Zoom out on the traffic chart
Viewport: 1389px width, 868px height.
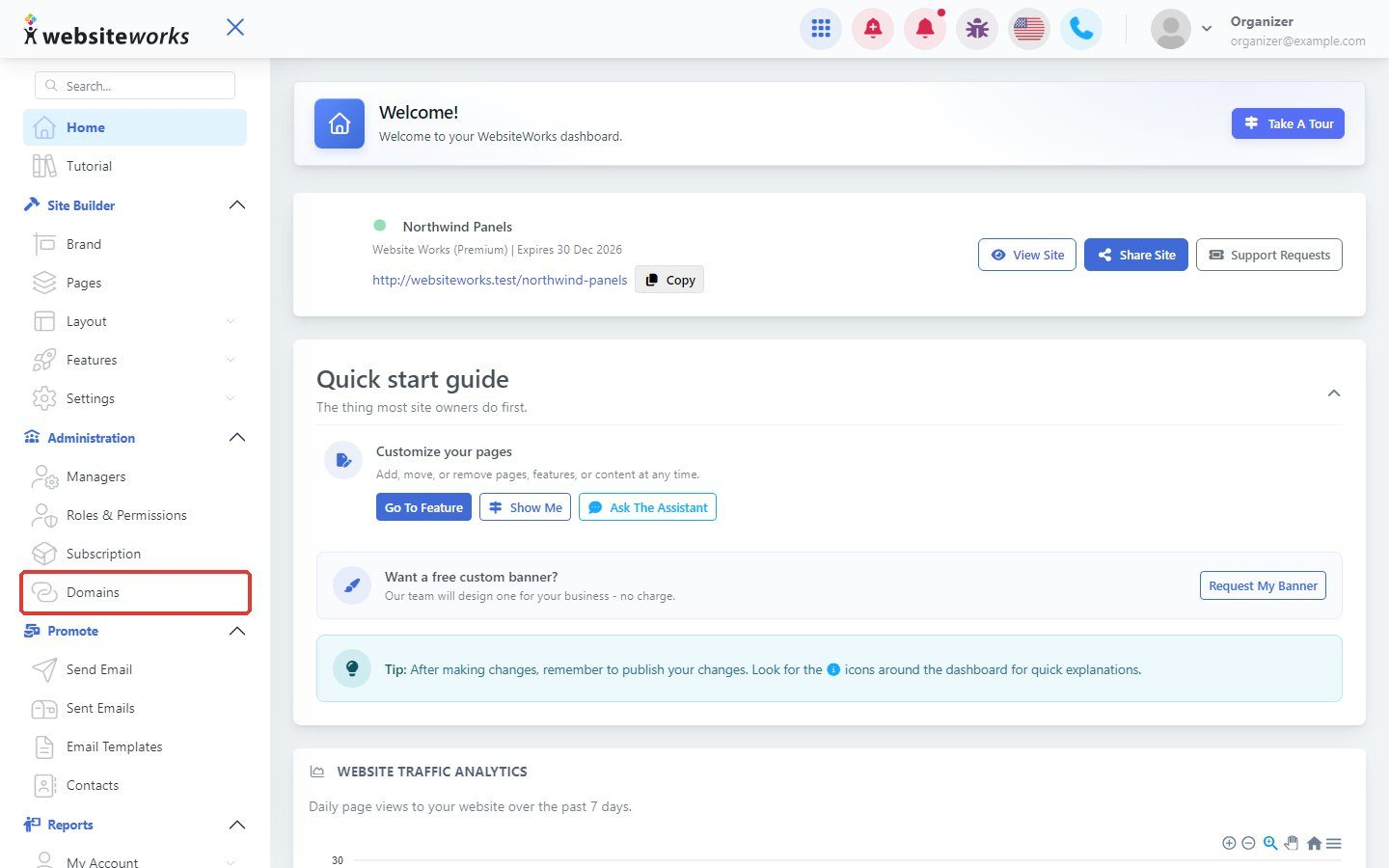pyautogui.click(x=1248, y=843)
